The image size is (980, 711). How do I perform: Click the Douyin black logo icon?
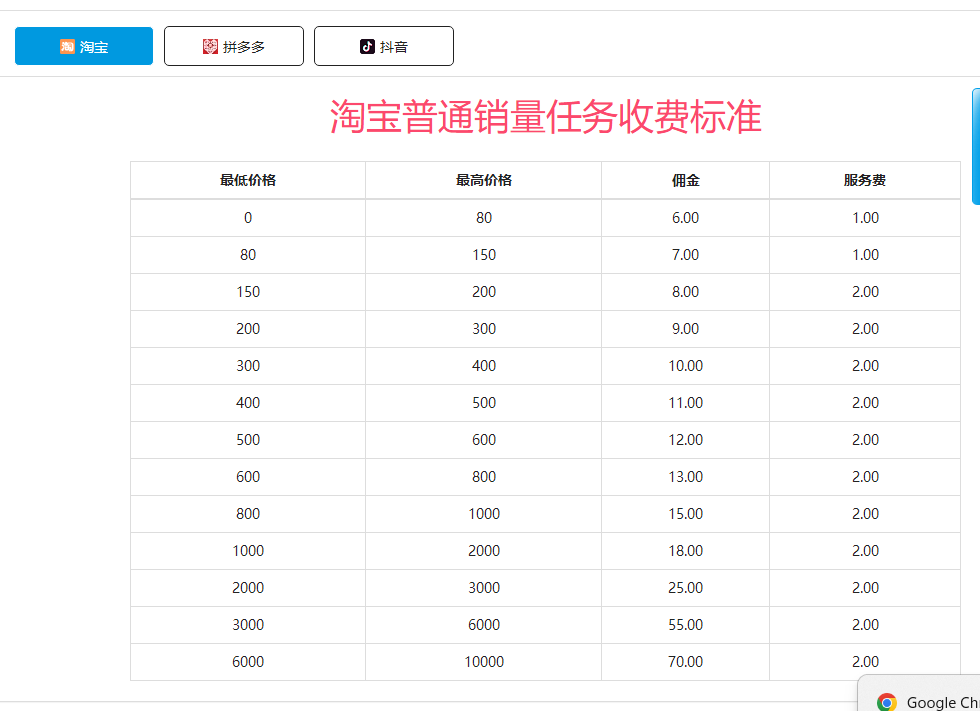tap(368, 46)
